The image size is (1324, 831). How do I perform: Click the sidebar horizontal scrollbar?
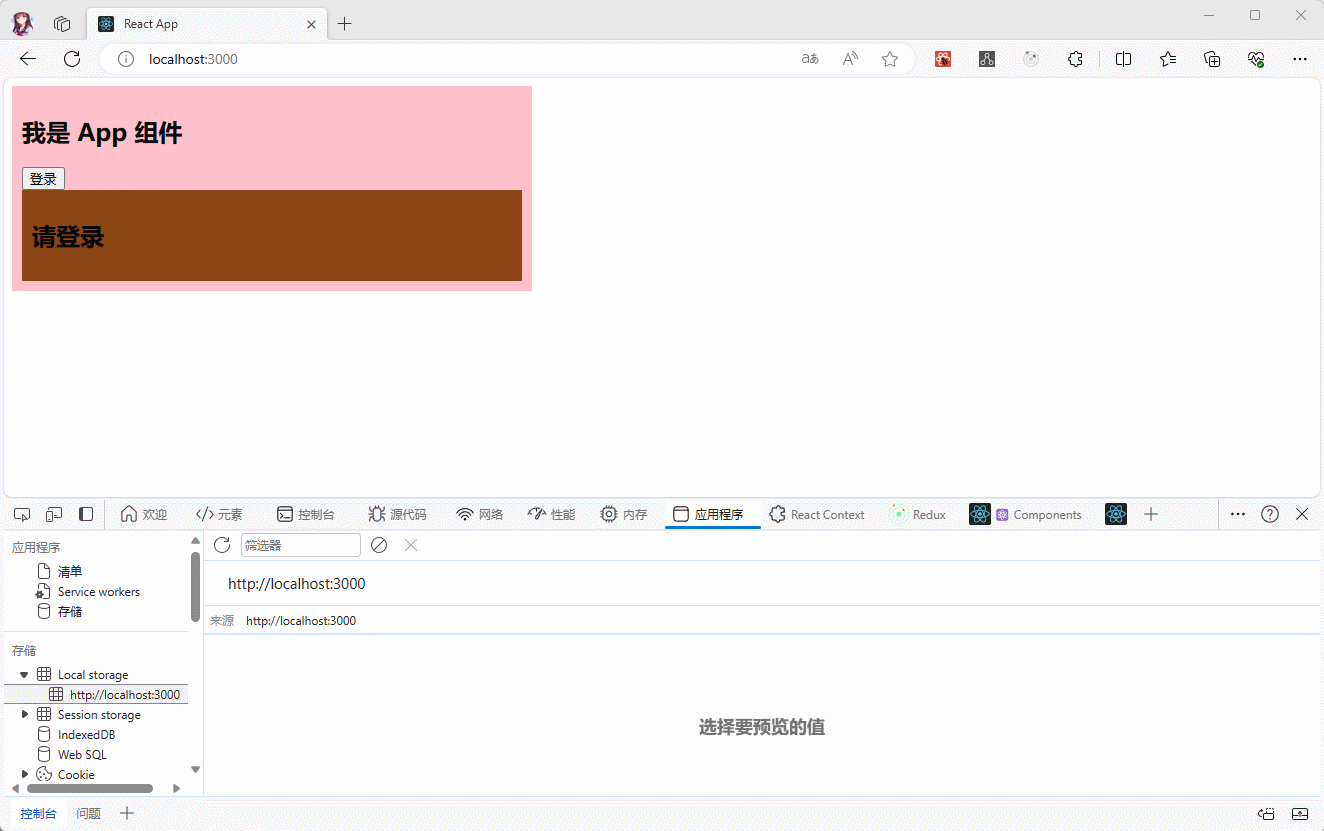90,788
